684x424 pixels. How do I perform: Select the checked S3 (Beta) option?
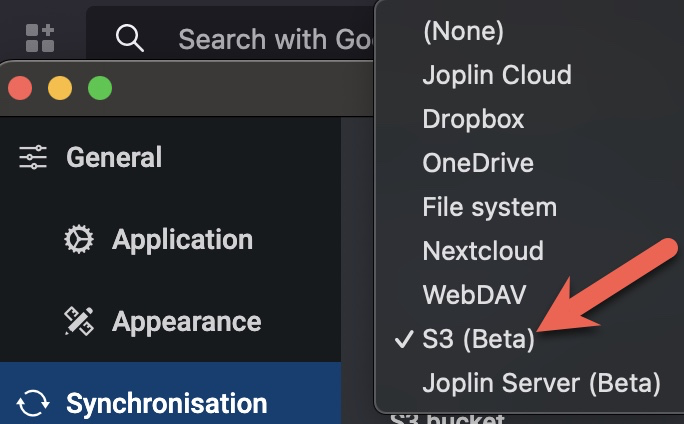coord(478,339)
